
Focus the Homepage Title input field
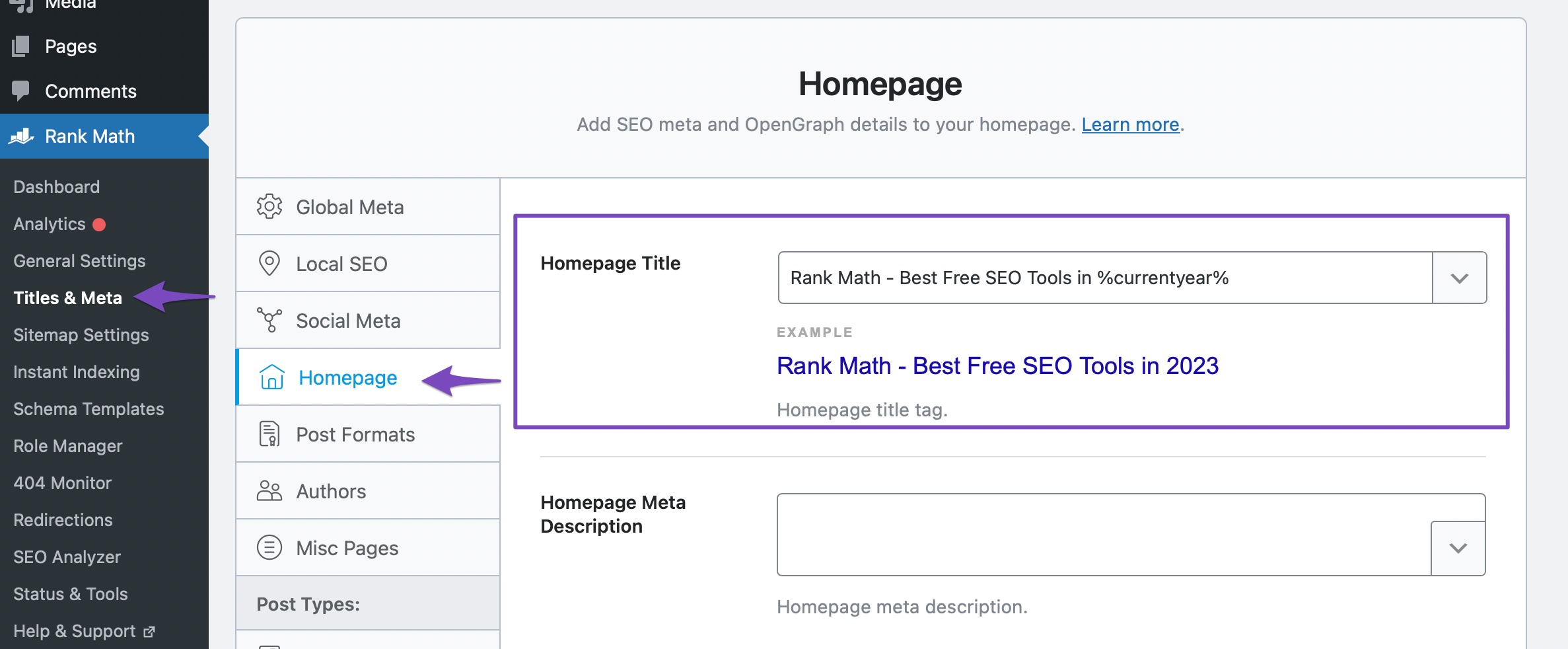click(1105, 278)
